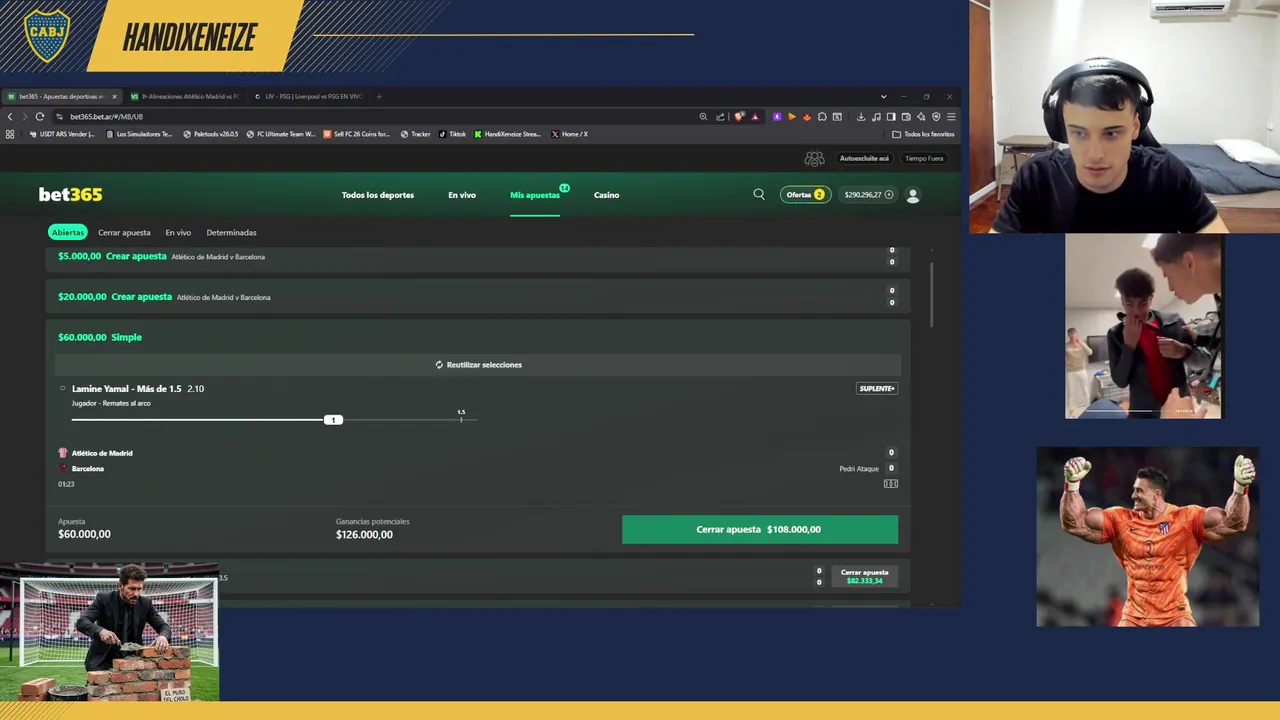Image resolution: width=1280 pixels, height=720 pixels.
Task: Click the bets list vertical scrollbar
Action: pyautogui.click(x=932, y=295)
